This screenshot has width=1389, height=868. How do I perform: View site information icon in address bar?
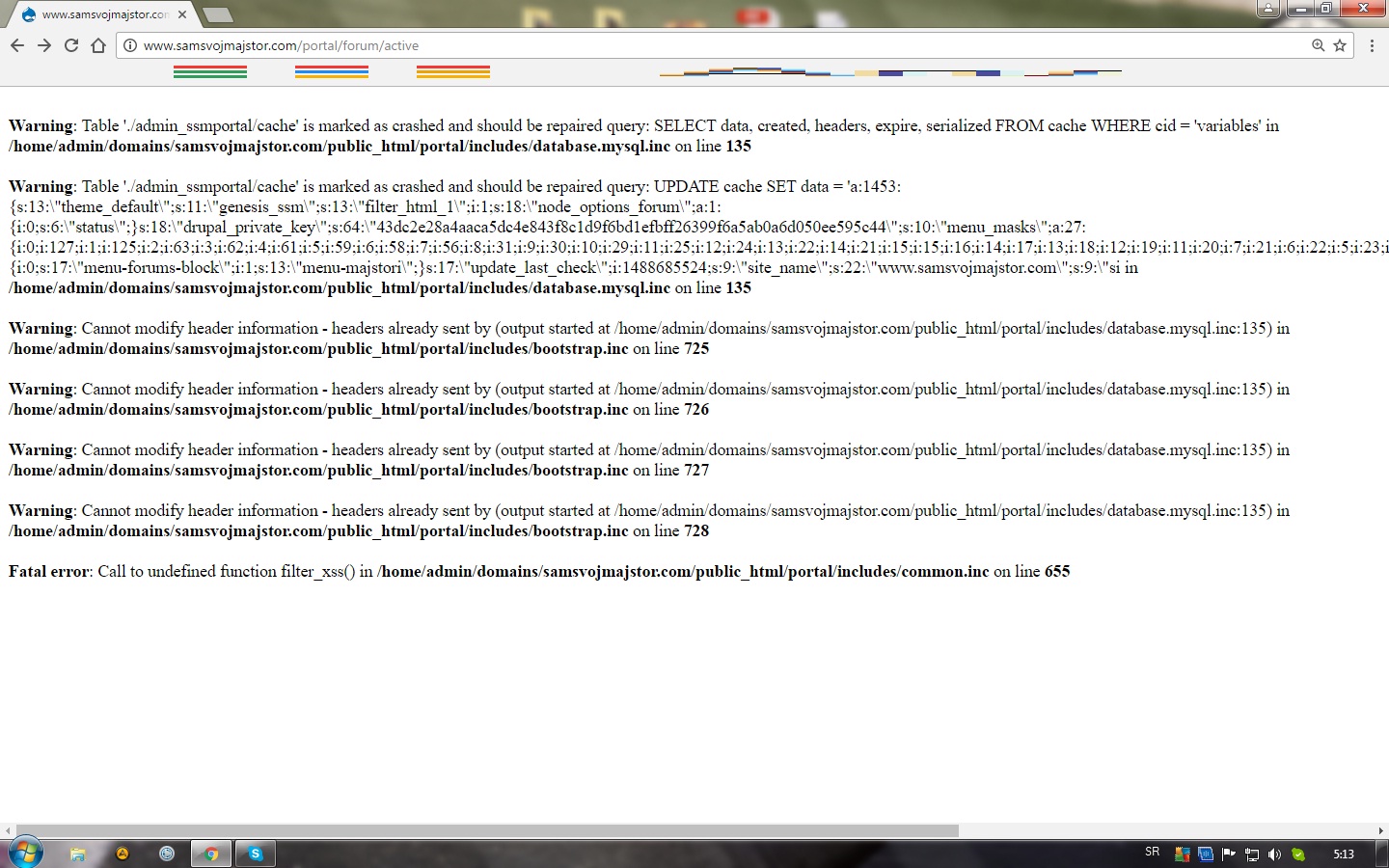pyautogui.click(x=130, y=45)
